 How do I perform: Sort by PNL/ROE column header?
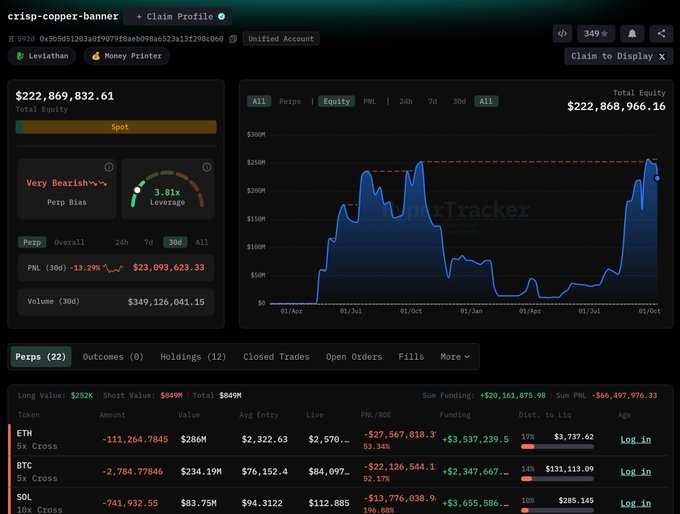376,415
